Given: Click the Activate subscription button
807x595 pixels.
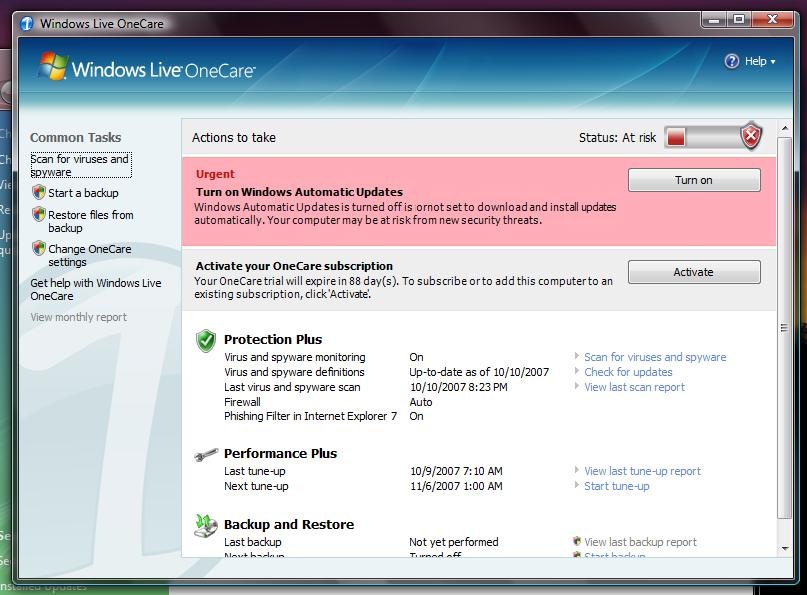Looking at the screenshot, I should point(694,272).
